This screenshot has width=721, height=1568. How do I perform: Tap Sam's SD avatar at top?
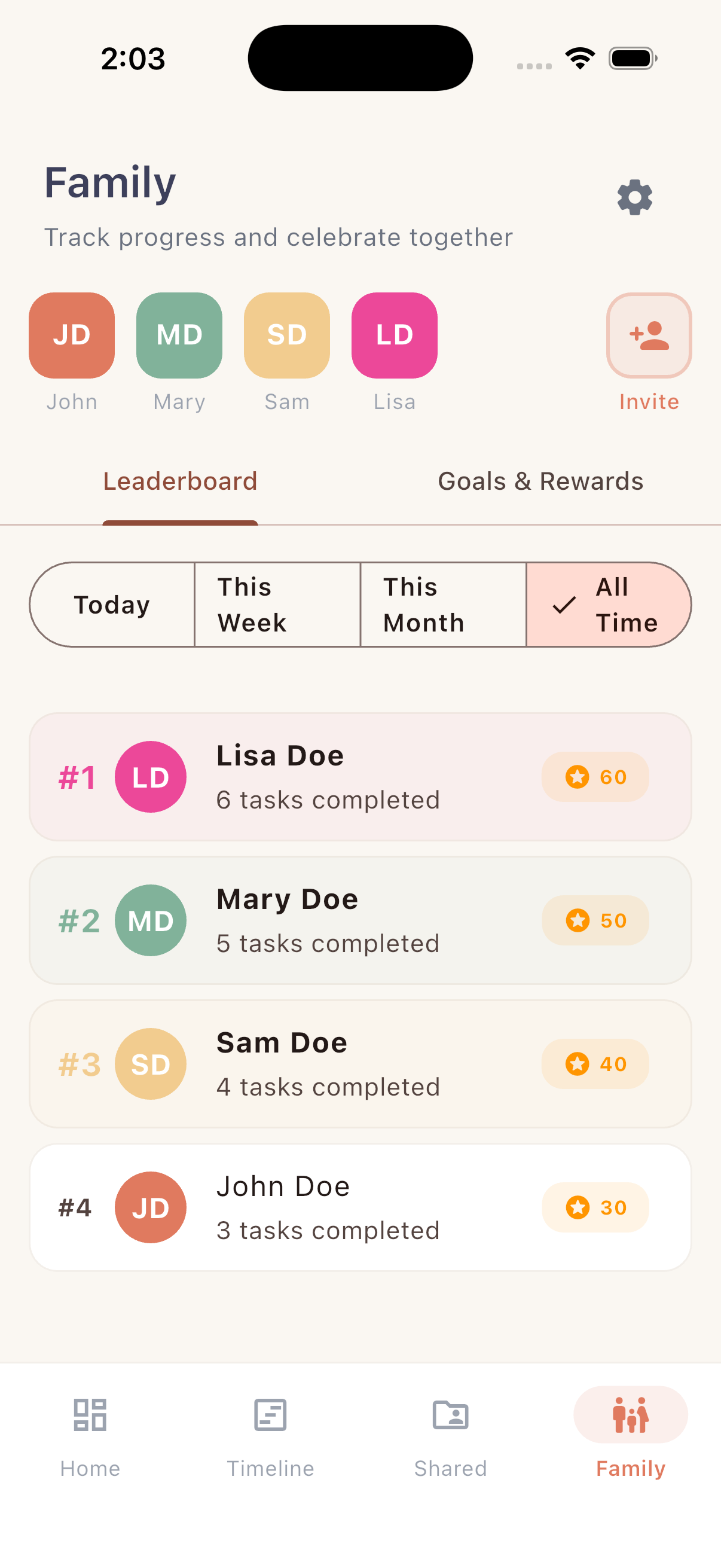pyautogui.click(x=286, y=335)
